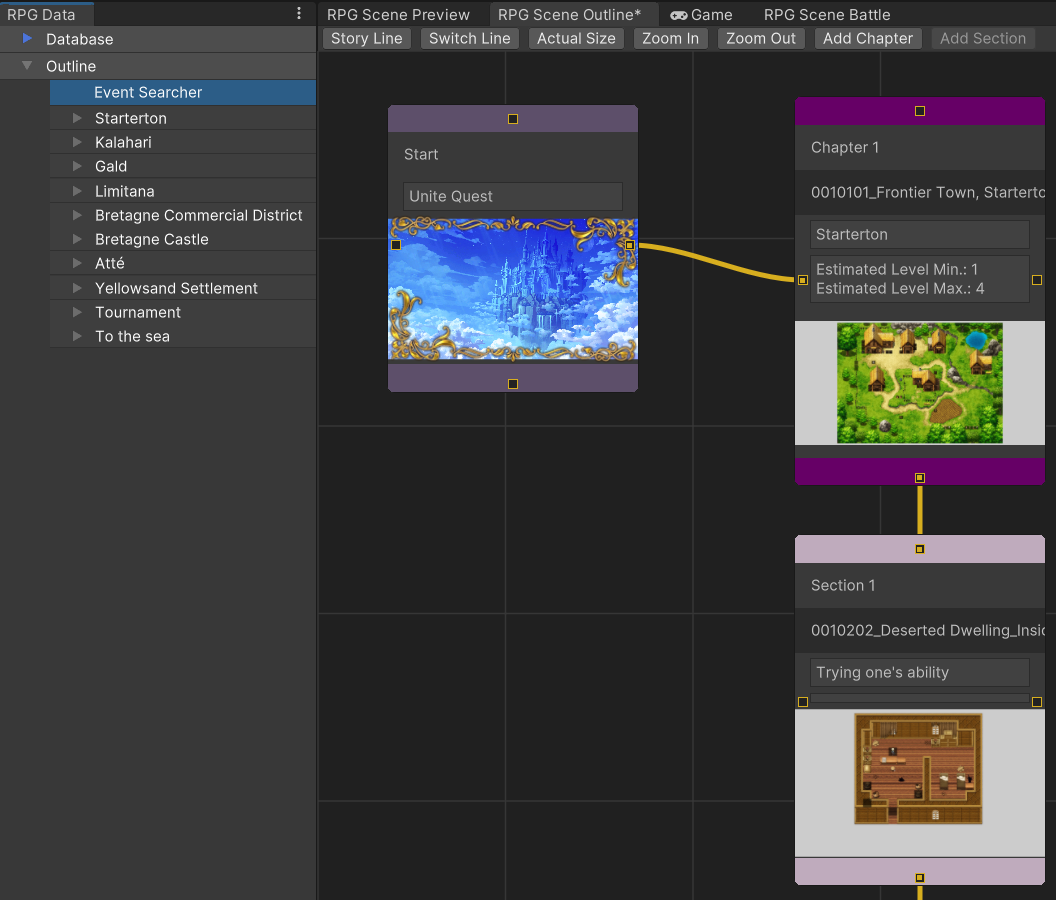This screenshot has width=1056, height=900.
Task: Click the castle image in Start node
Action: click(513, 288)
